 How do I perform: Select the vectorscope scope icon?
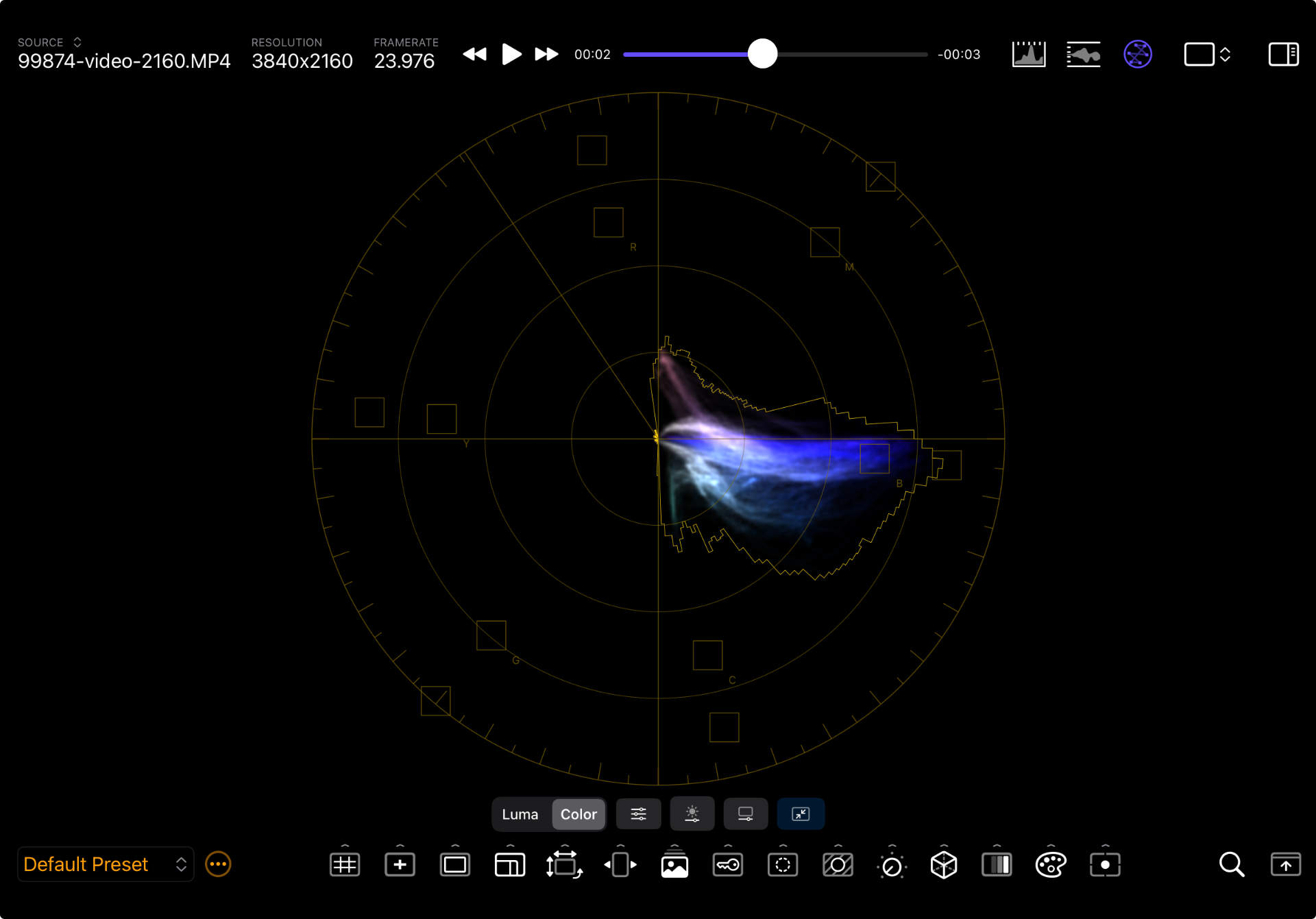point(1137,54)
